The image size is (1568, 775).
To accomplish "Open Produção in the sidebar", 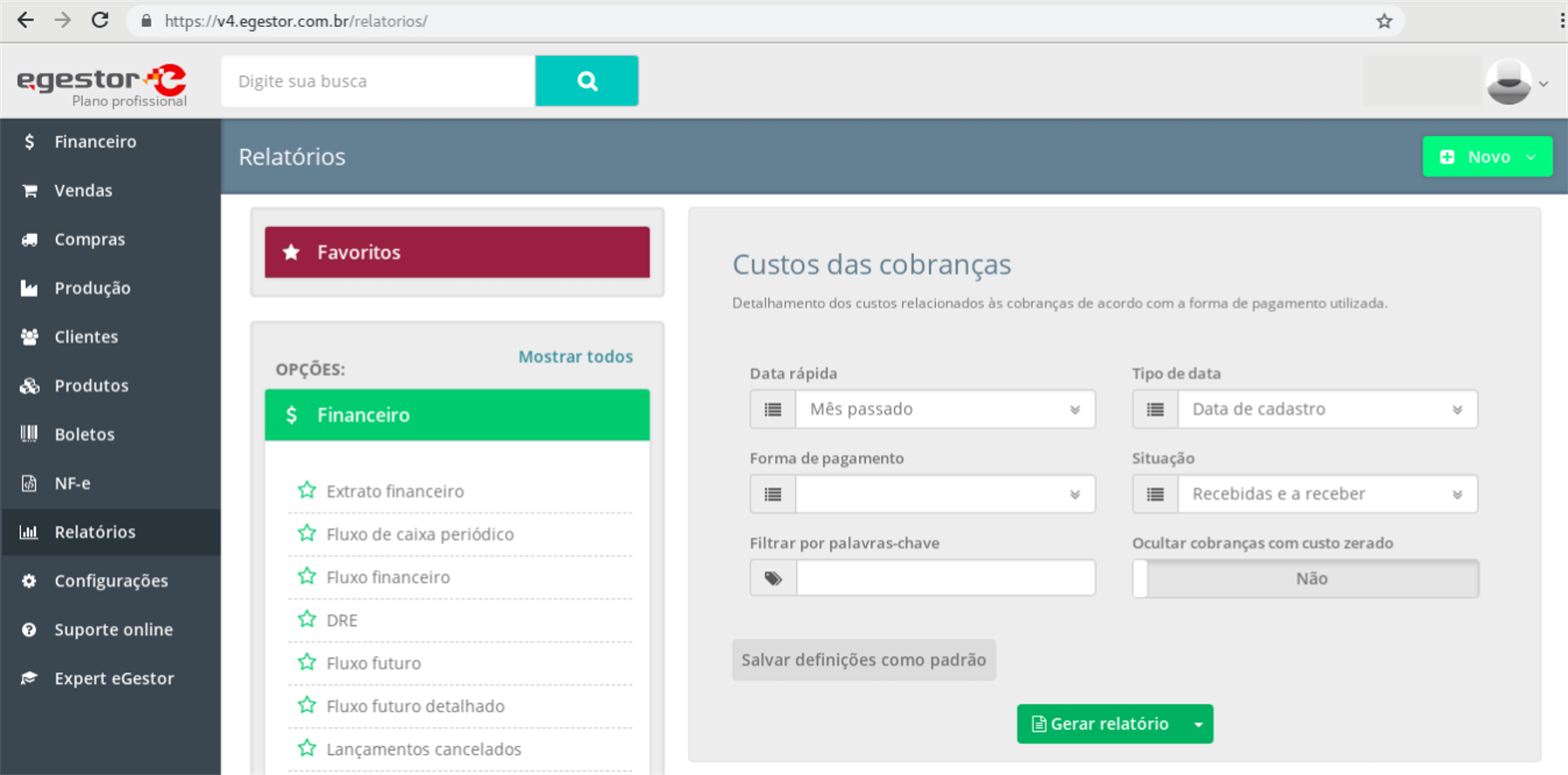I will pyautogui.click(x=111, y=288).
